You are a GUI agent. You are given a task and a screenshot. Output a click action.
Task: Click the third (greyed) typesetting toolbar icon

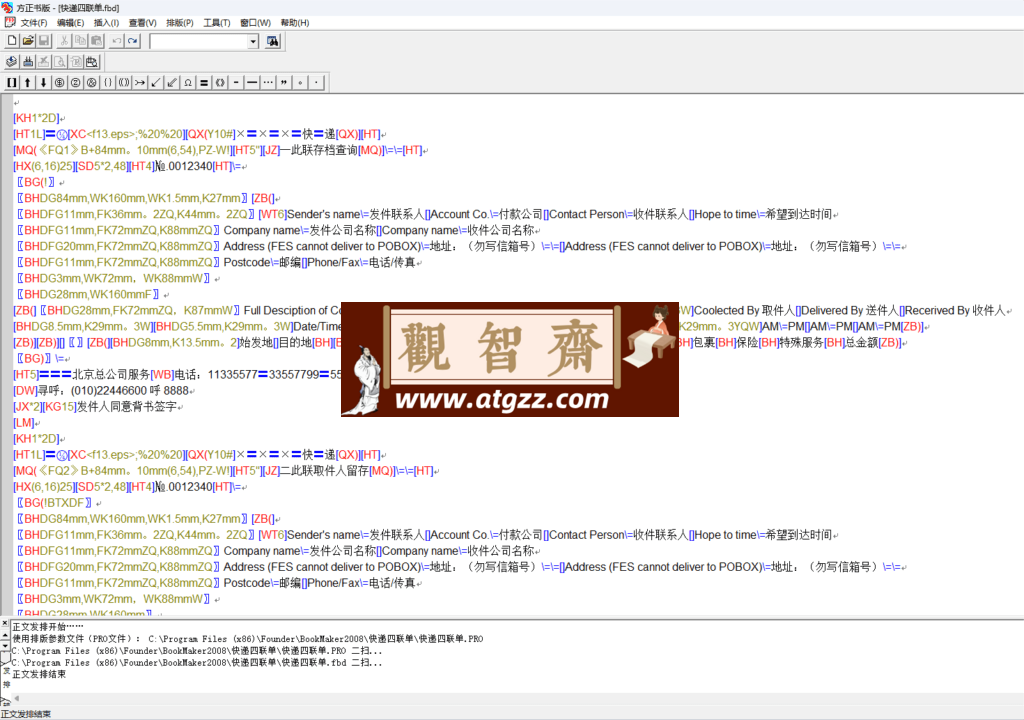tap(44, 61)
